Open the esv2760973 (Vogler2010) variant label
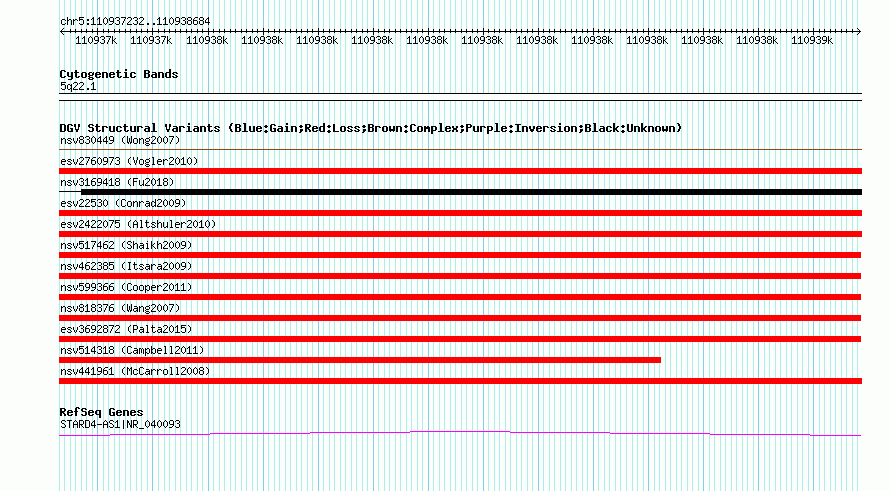The height and width of the screenshot is (491, 890). (x=129, y=161)
